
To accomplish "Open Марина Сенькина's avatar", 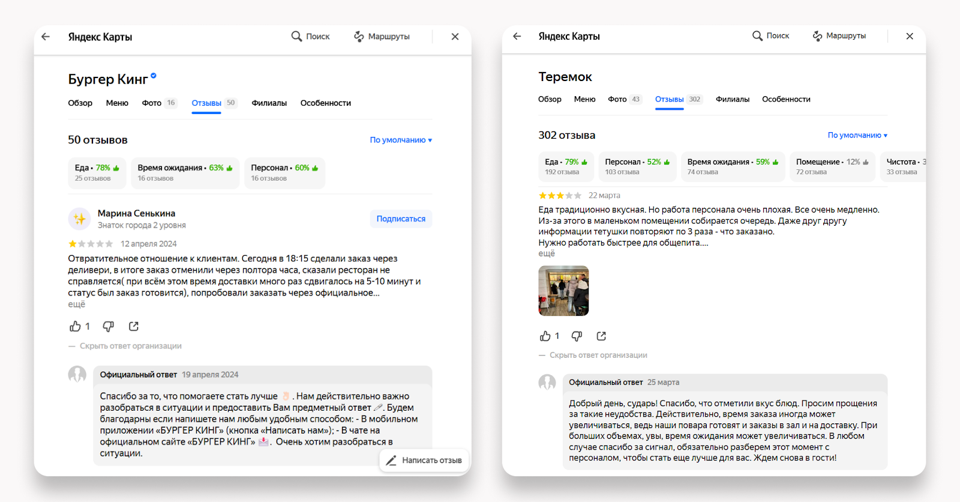I will point(80,219).
